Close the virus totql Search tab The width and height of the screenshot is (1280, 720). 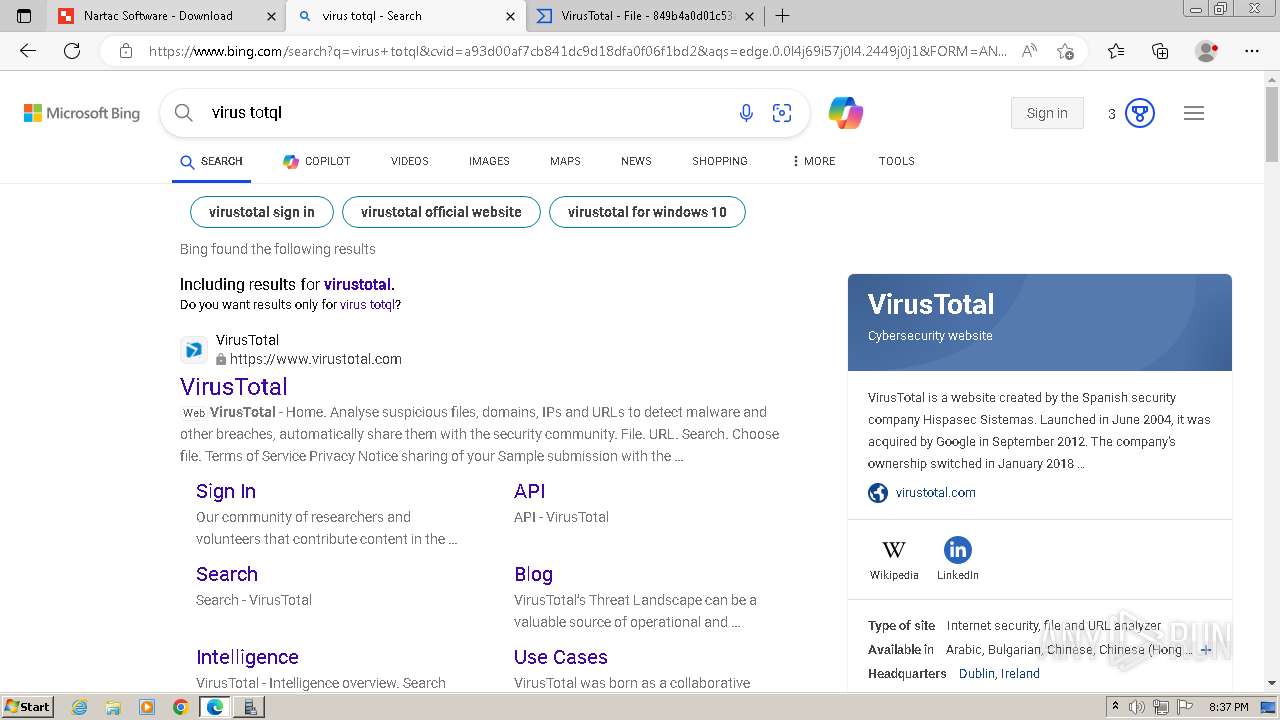point(510,16)
